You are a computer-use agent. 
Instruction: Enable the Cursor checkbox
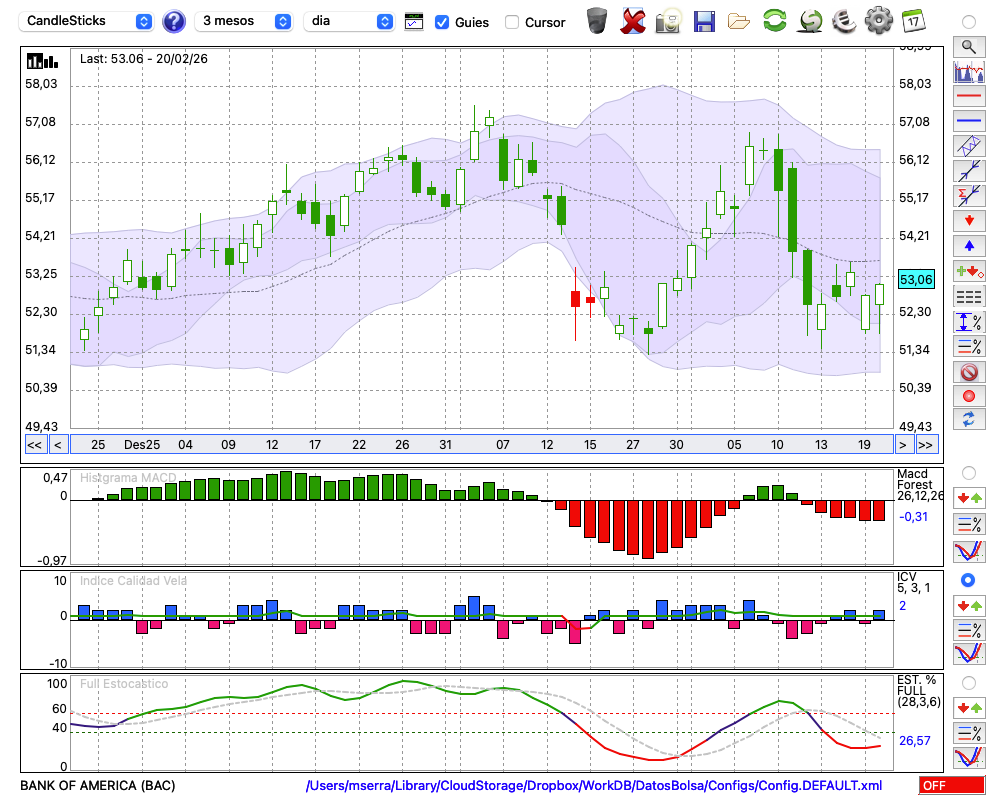click(x=511, y=22)
